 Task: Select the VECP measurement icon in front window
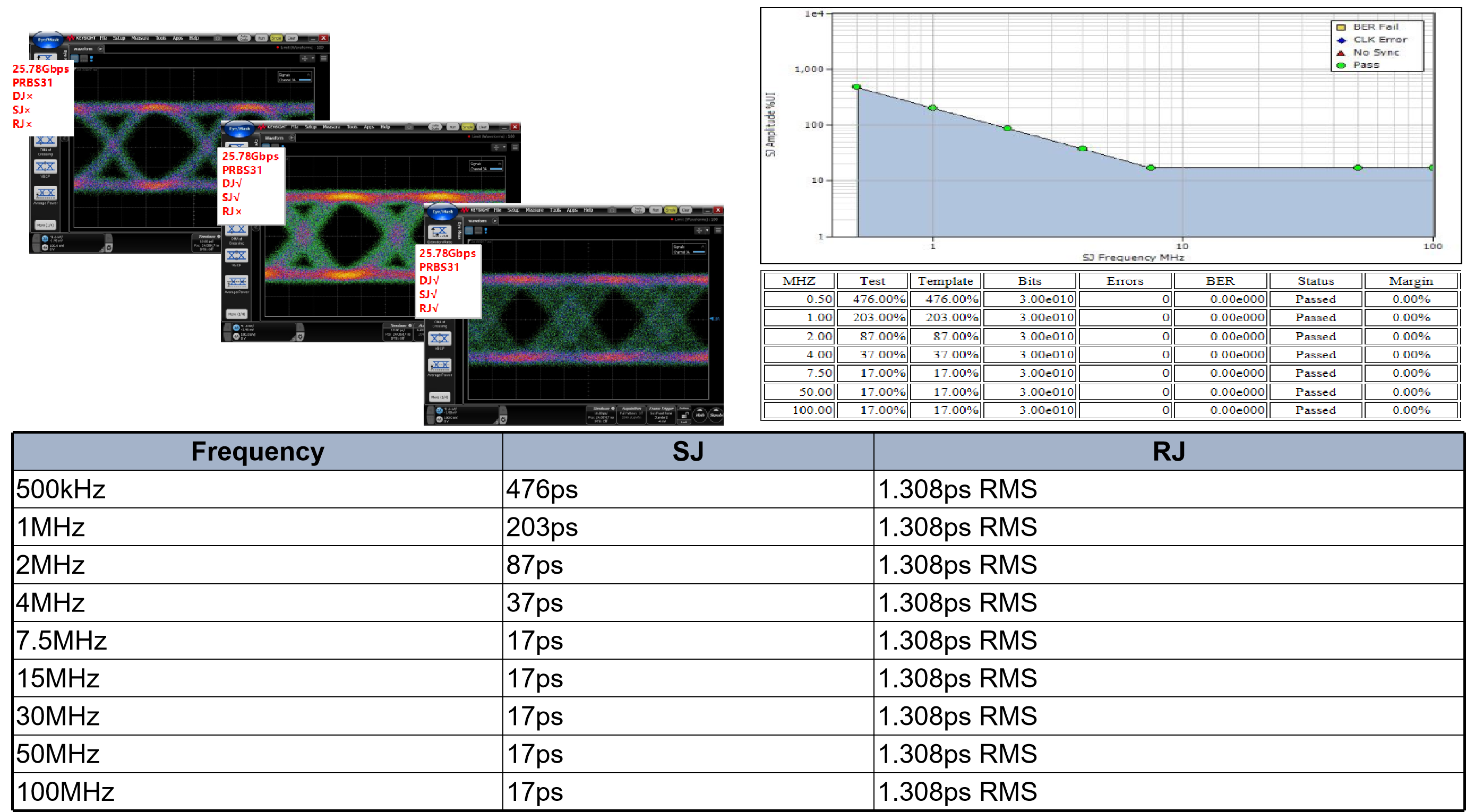coord(439,339)
